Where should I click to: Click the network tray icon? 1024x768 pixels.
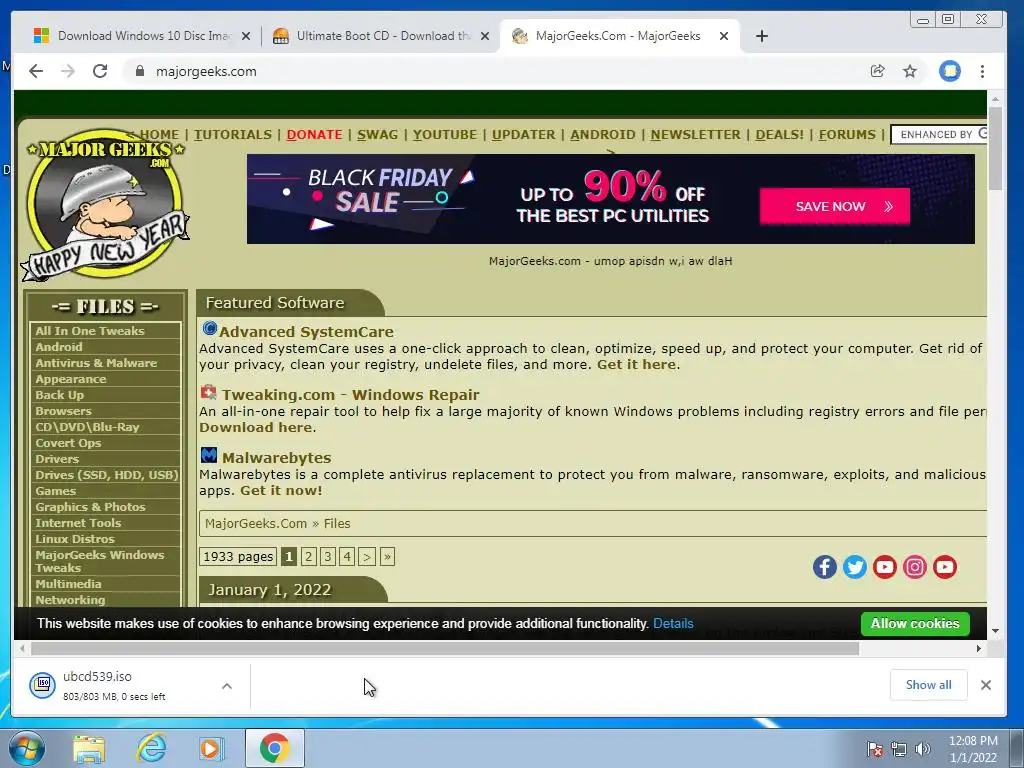[x=899, y=749]
